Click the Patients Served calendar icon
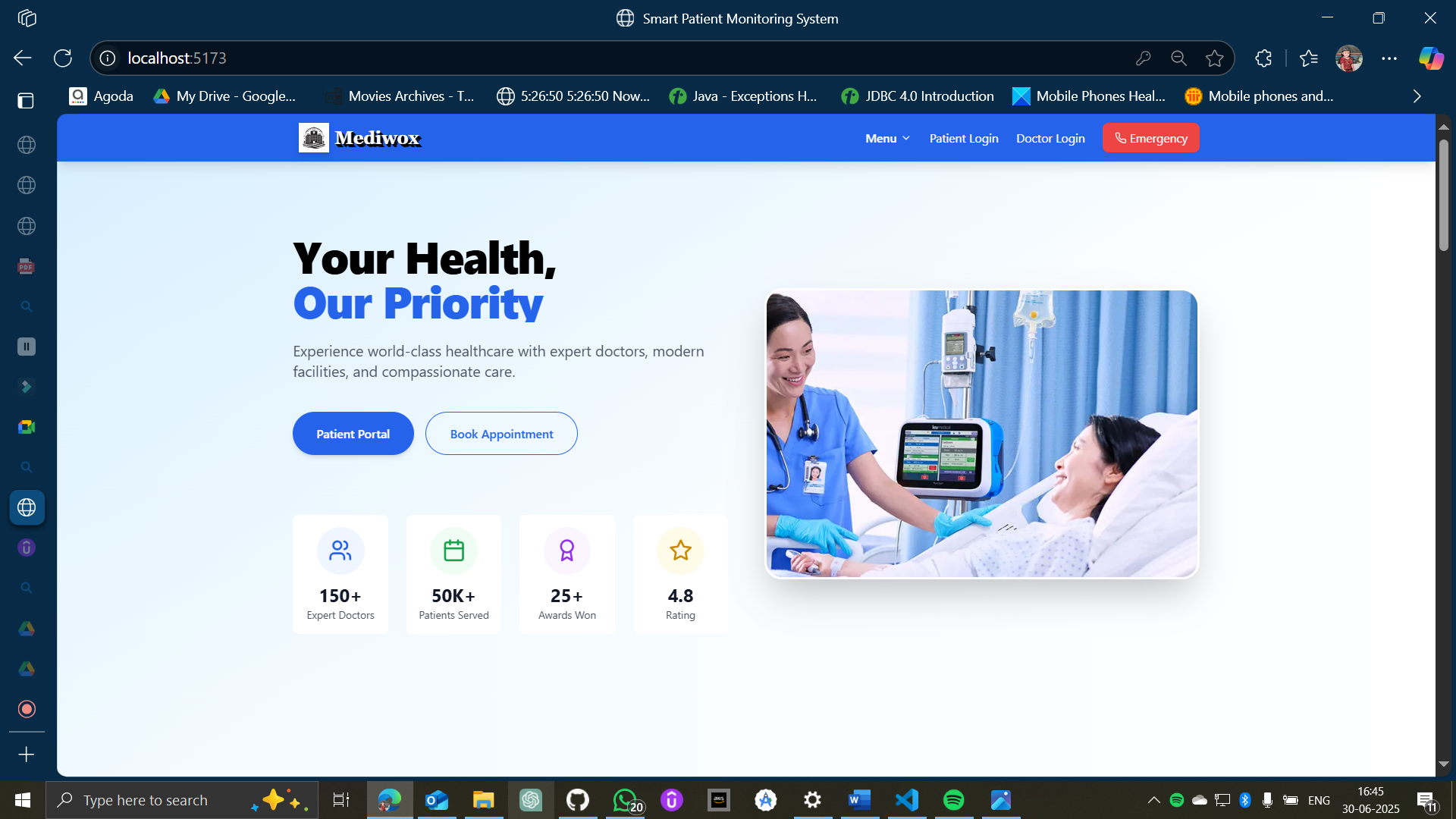The width and height of the screenshot is (1456, 819). coord(453,551)
